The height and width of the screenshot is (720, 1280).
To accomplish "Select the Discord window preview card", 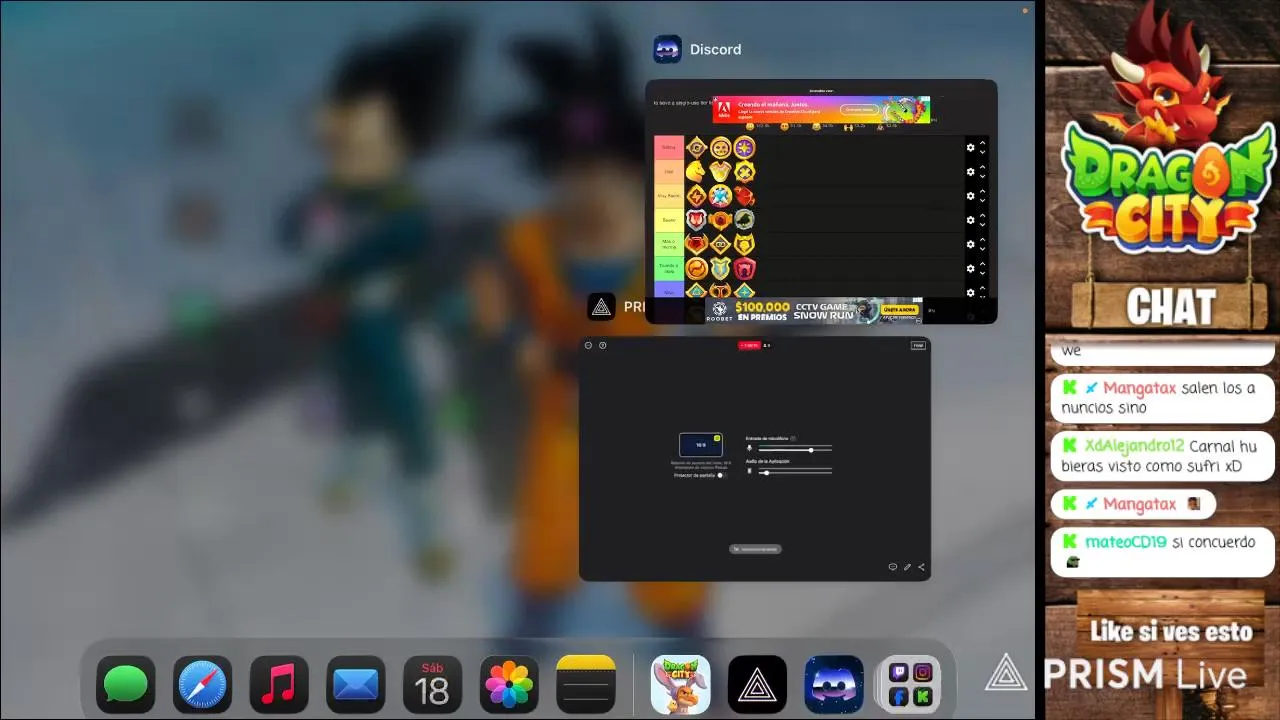I will coord(821,201).
